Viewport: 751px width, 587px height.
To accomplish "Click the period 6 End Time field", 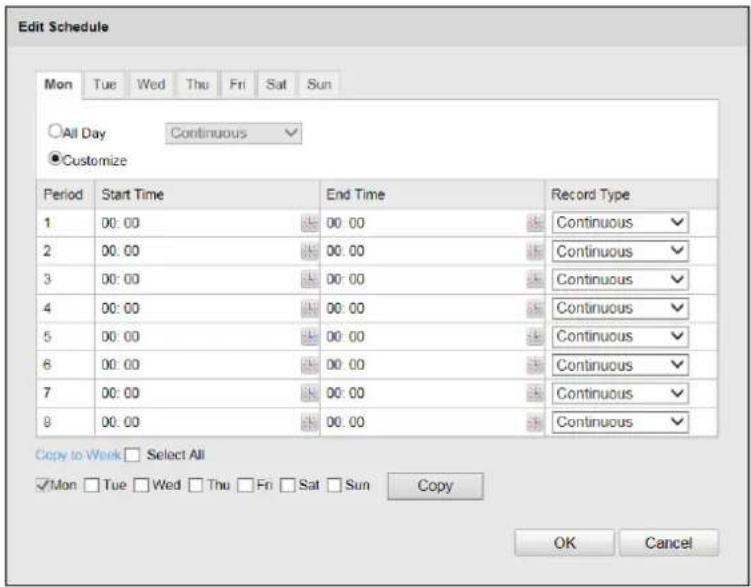I will pos(424,365).
